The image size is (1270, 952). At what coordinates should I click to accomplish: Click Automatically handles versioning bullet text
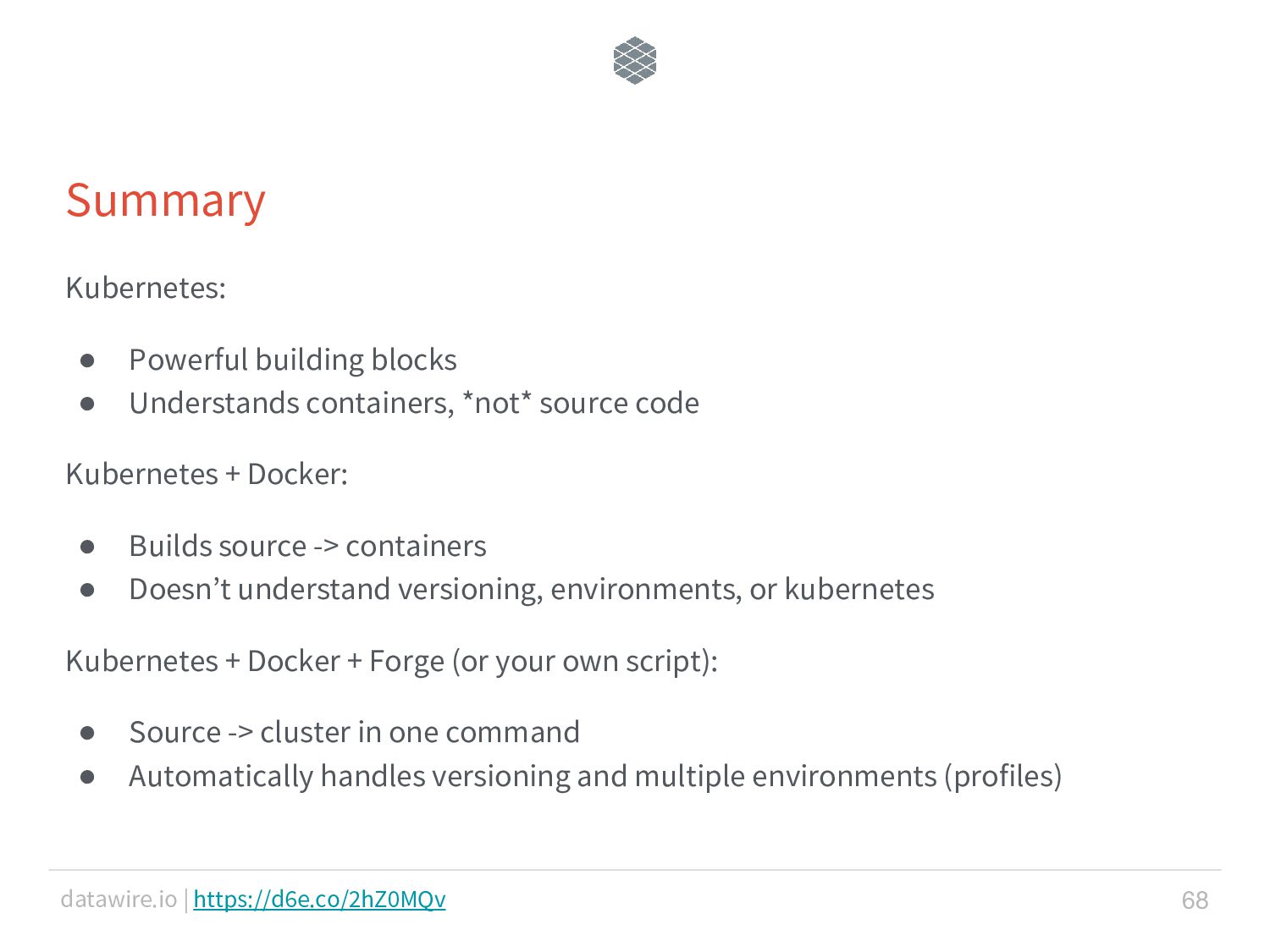click(x=595, y=776)
